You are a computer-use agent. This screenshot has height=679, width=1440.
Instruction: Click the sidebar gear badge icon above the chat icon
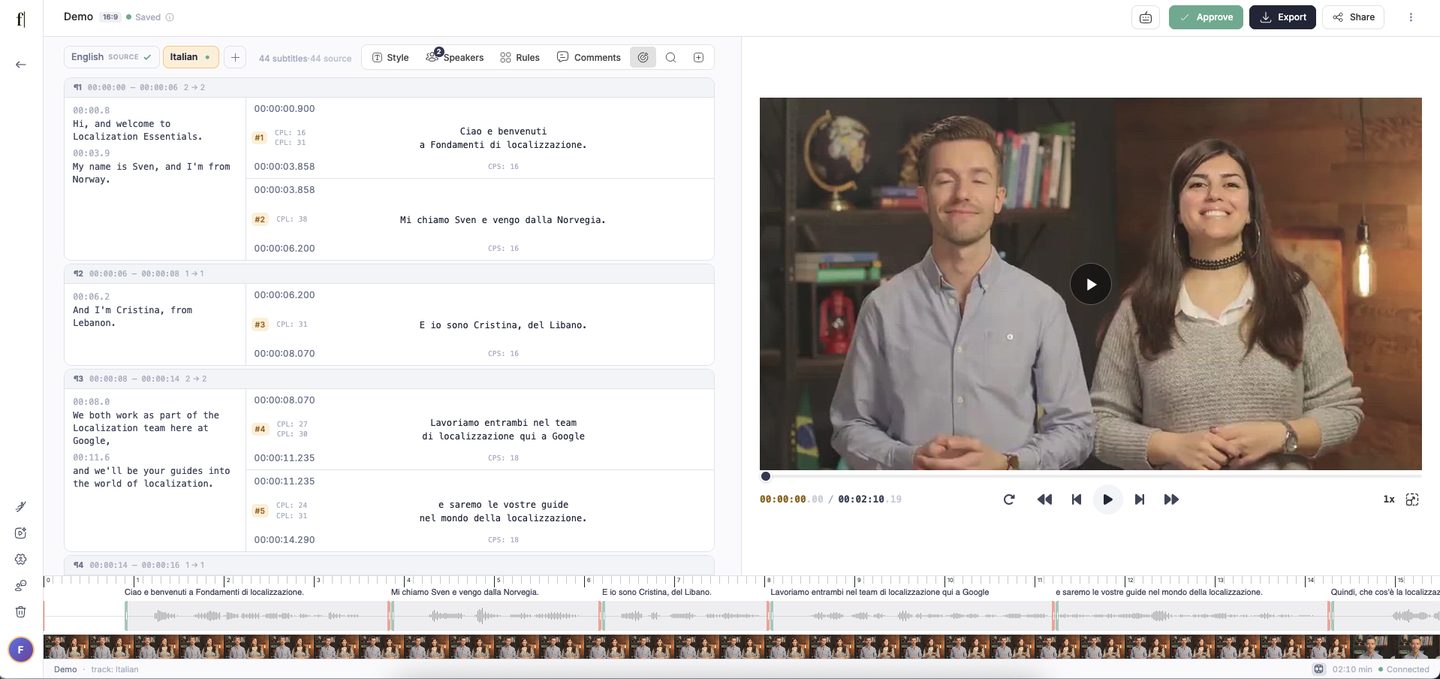(21, 559)
